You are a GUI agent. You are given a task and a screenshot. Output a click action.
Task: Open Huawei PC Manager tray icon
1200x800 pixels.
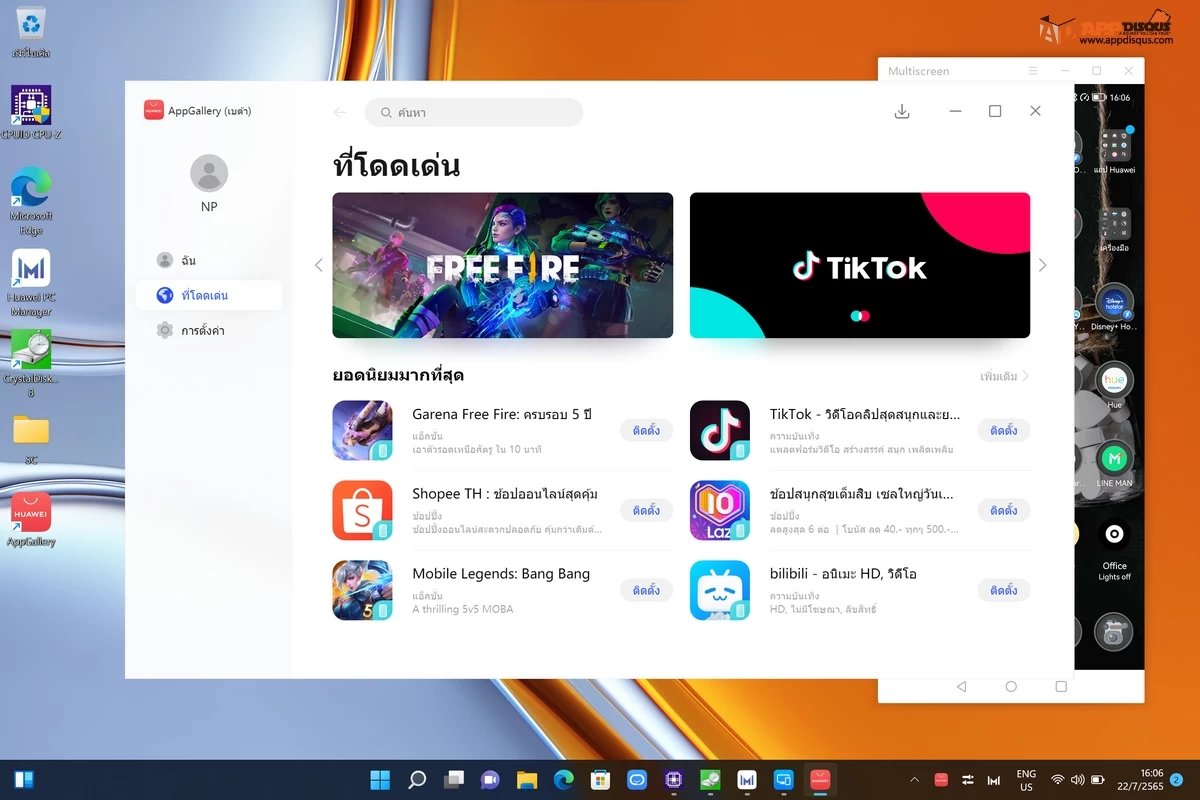(993, 780)
